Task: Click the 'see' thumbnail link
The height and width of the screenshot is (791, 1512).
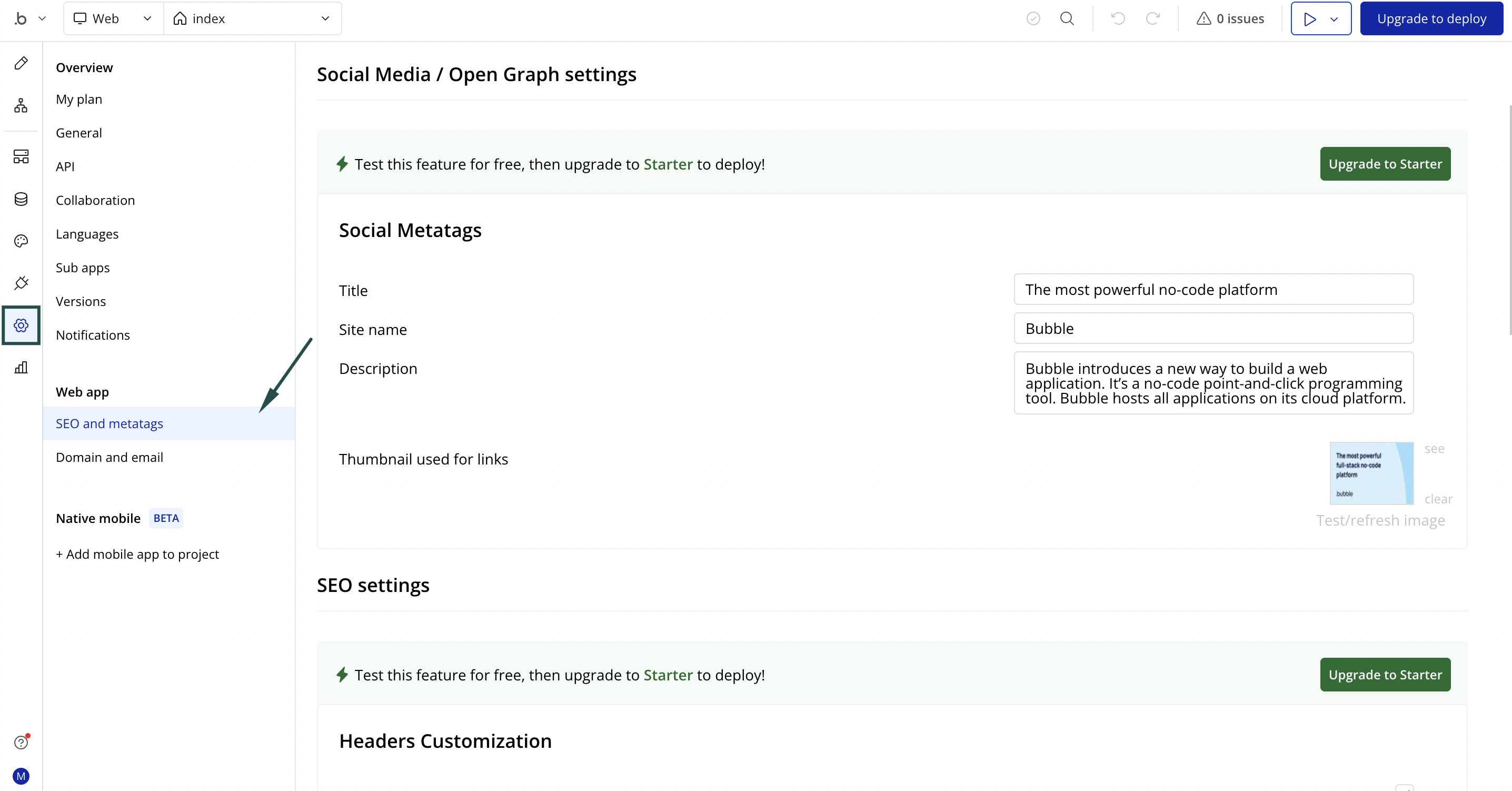Action: 1434,449
